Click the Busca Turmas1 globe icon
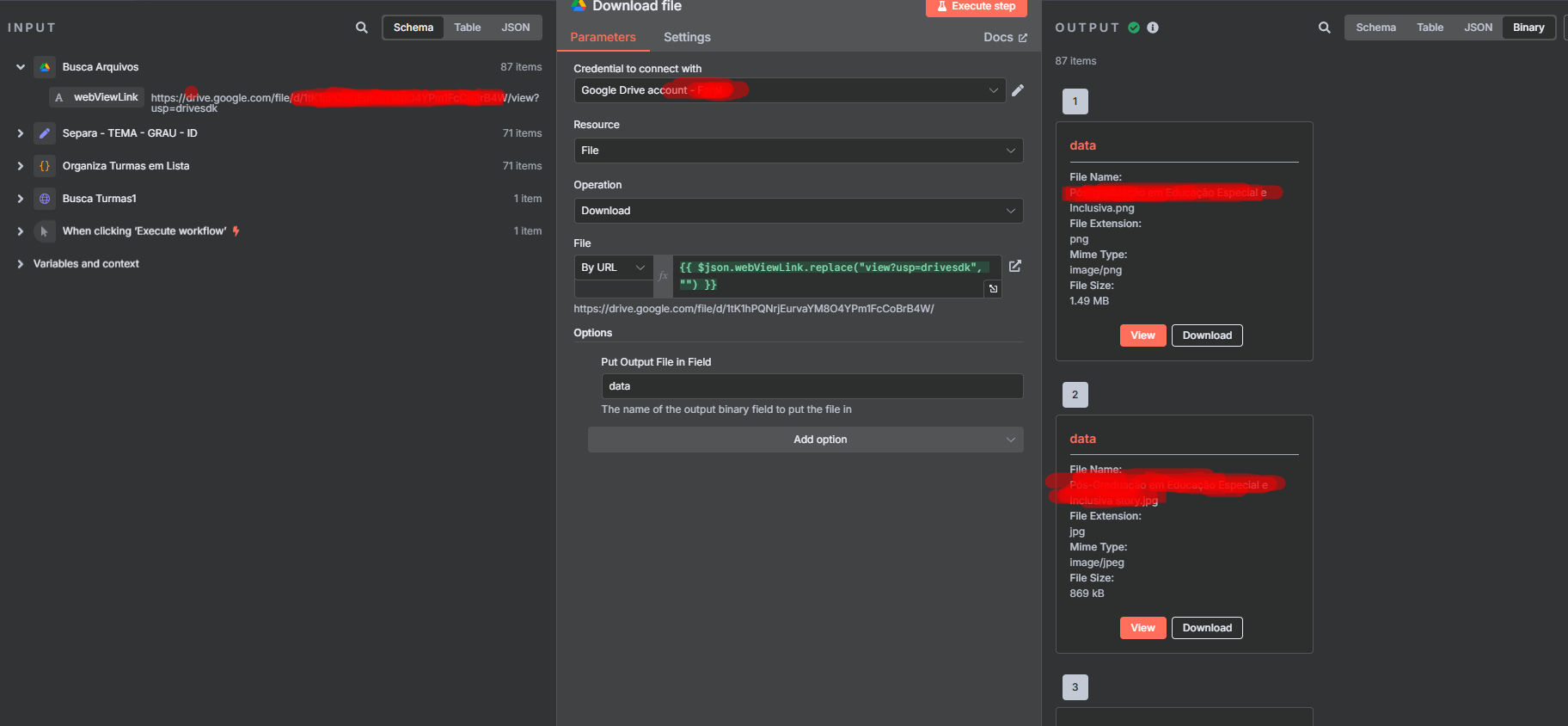Viewport: 1568px width, 726px height. point(45,199)
